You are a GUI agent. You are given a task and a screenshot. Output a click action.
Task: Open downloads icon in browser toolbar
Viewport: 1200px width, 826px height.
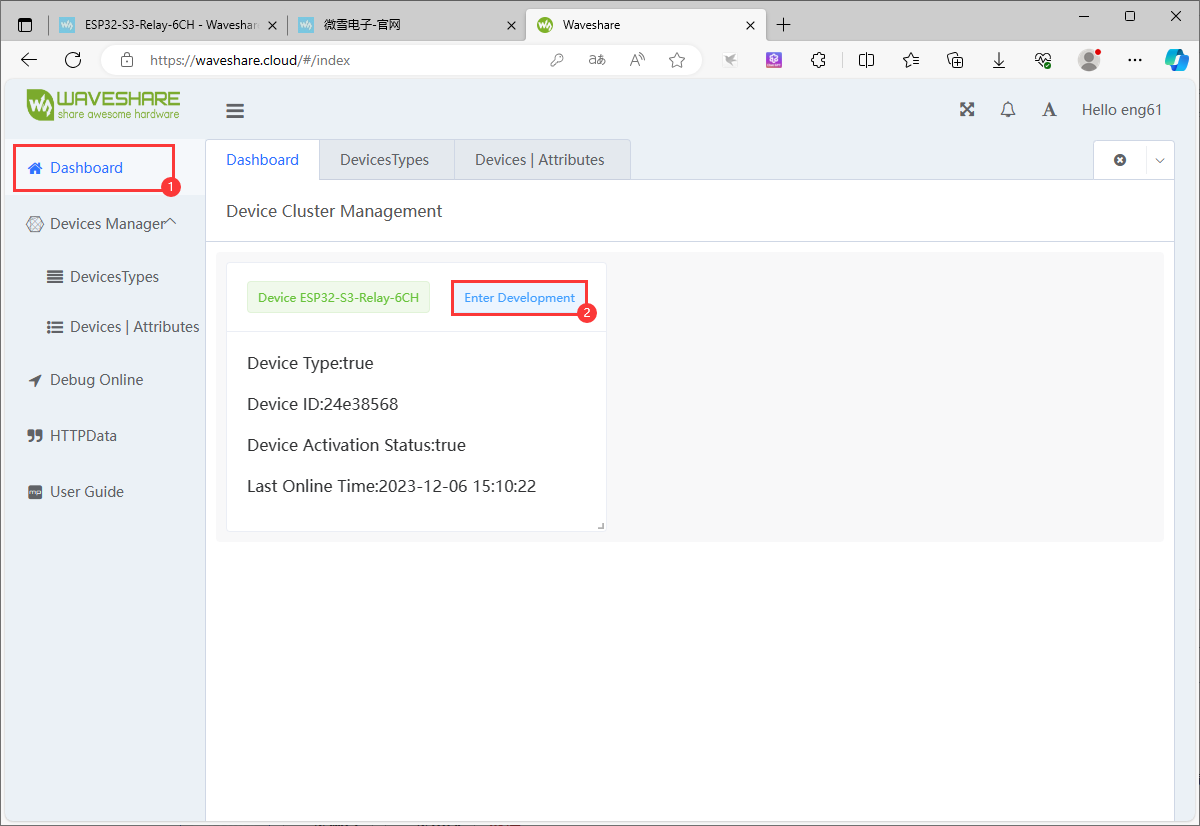tap(999, 60)
